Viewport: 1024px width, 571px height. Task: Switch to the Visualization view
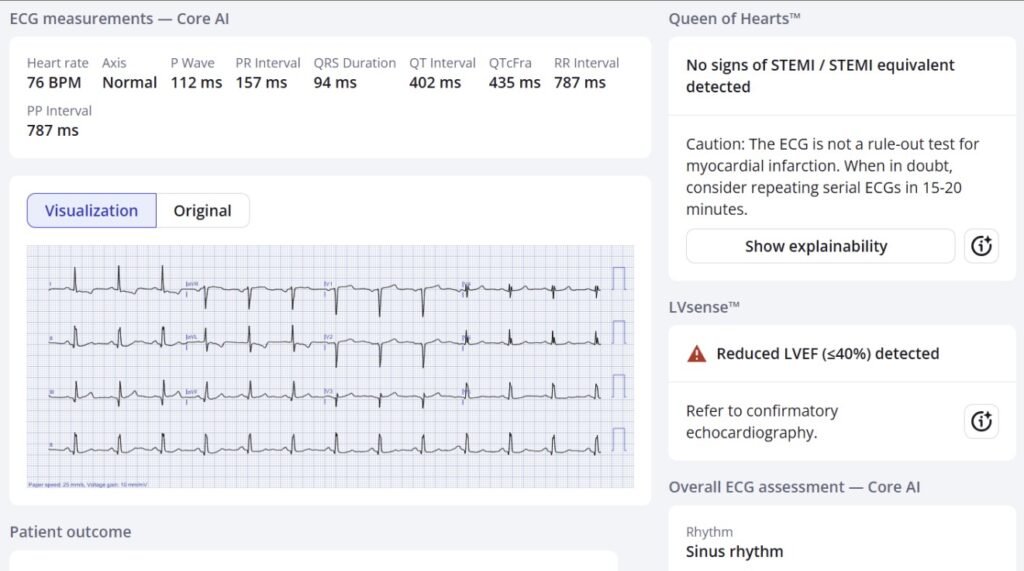click(x=91, y=211)
